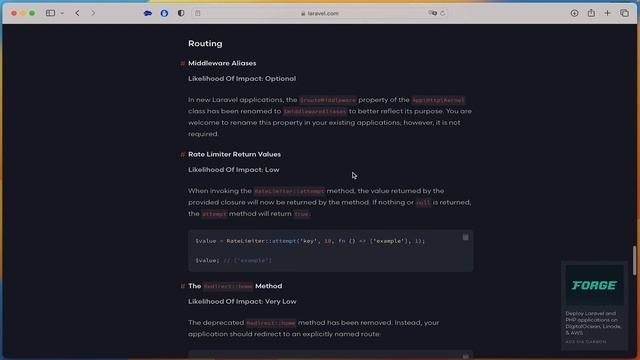Image resolution: width=640 pixels, height=360 pixels.
Task: Open the Forge advertisement image
Action: pos(594,285)
